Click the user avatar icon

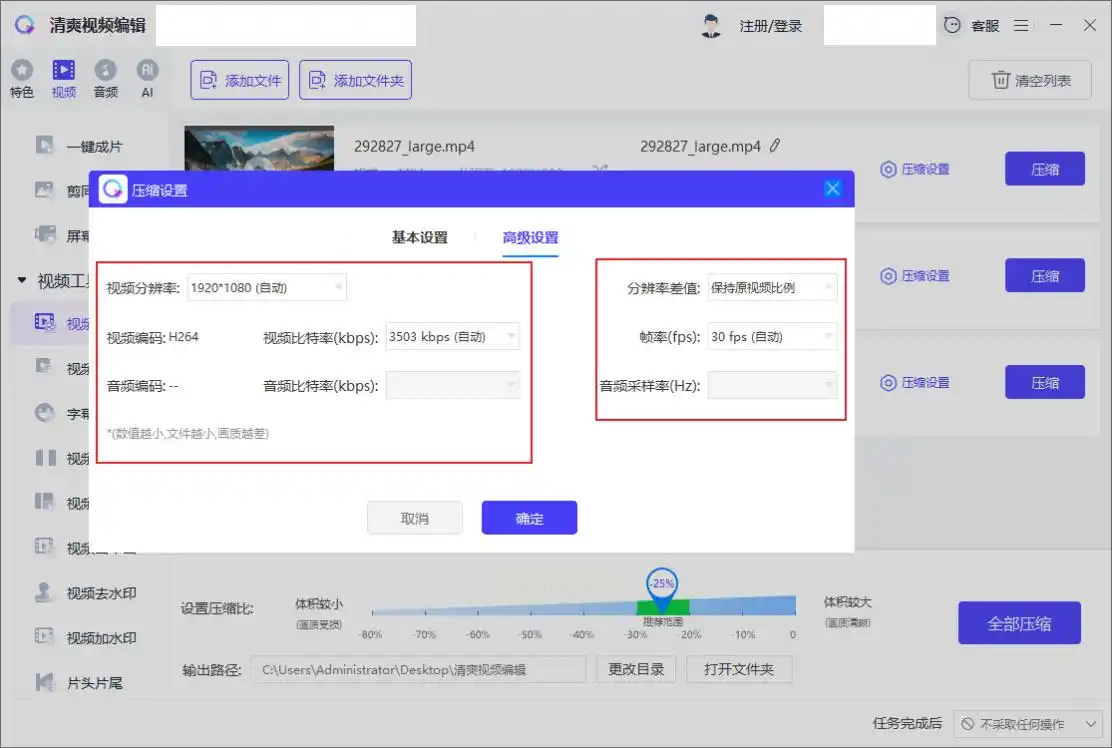(711, 26)
